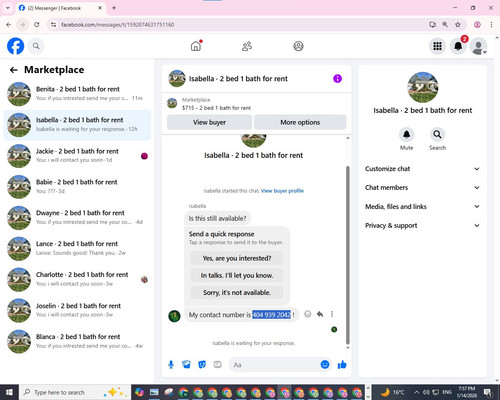
Task: Reply to the contact number message
Action: pos(320,314)
